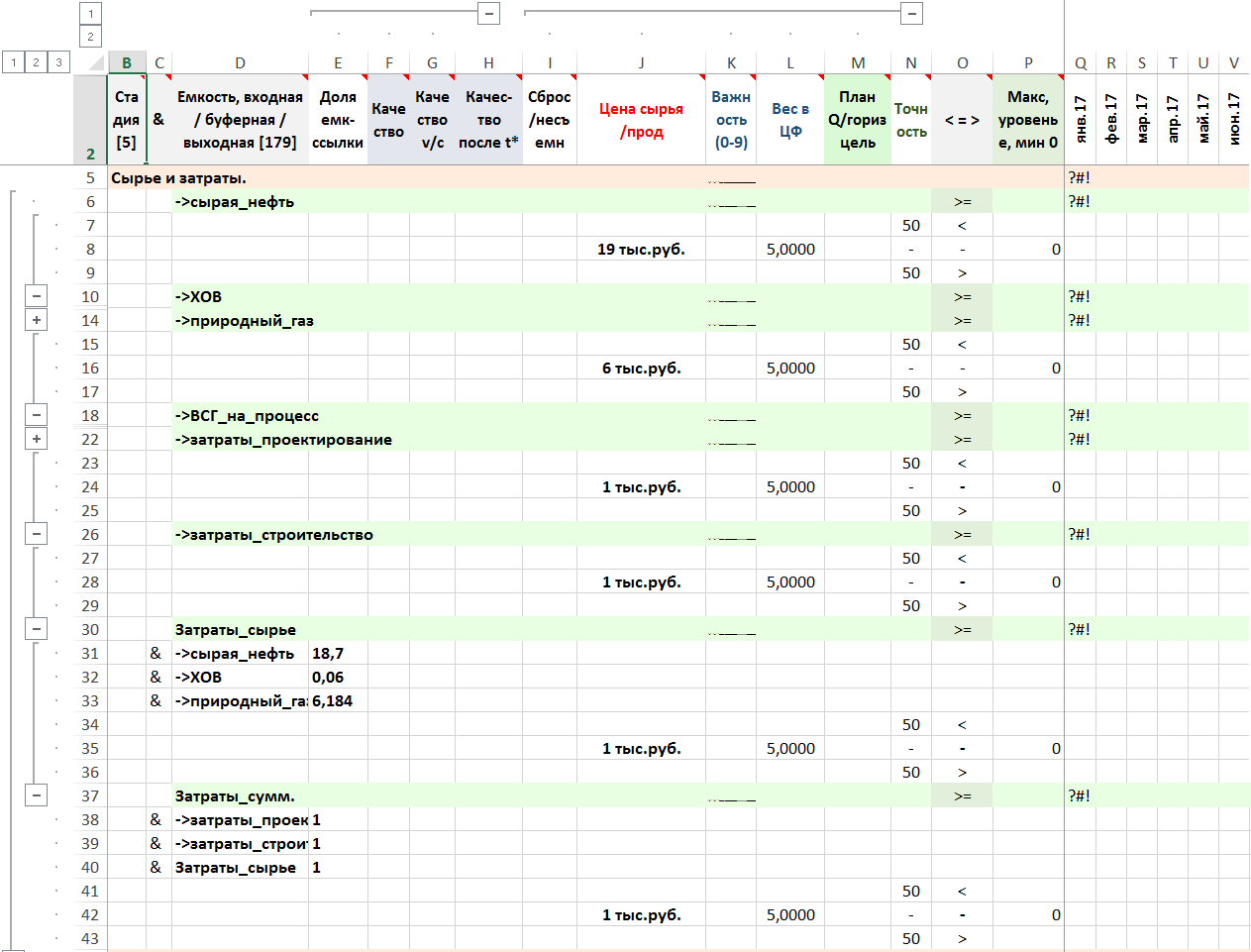Collapse the column group ending above column N
Screen dimensions: 1251x952
click(911, 14)
